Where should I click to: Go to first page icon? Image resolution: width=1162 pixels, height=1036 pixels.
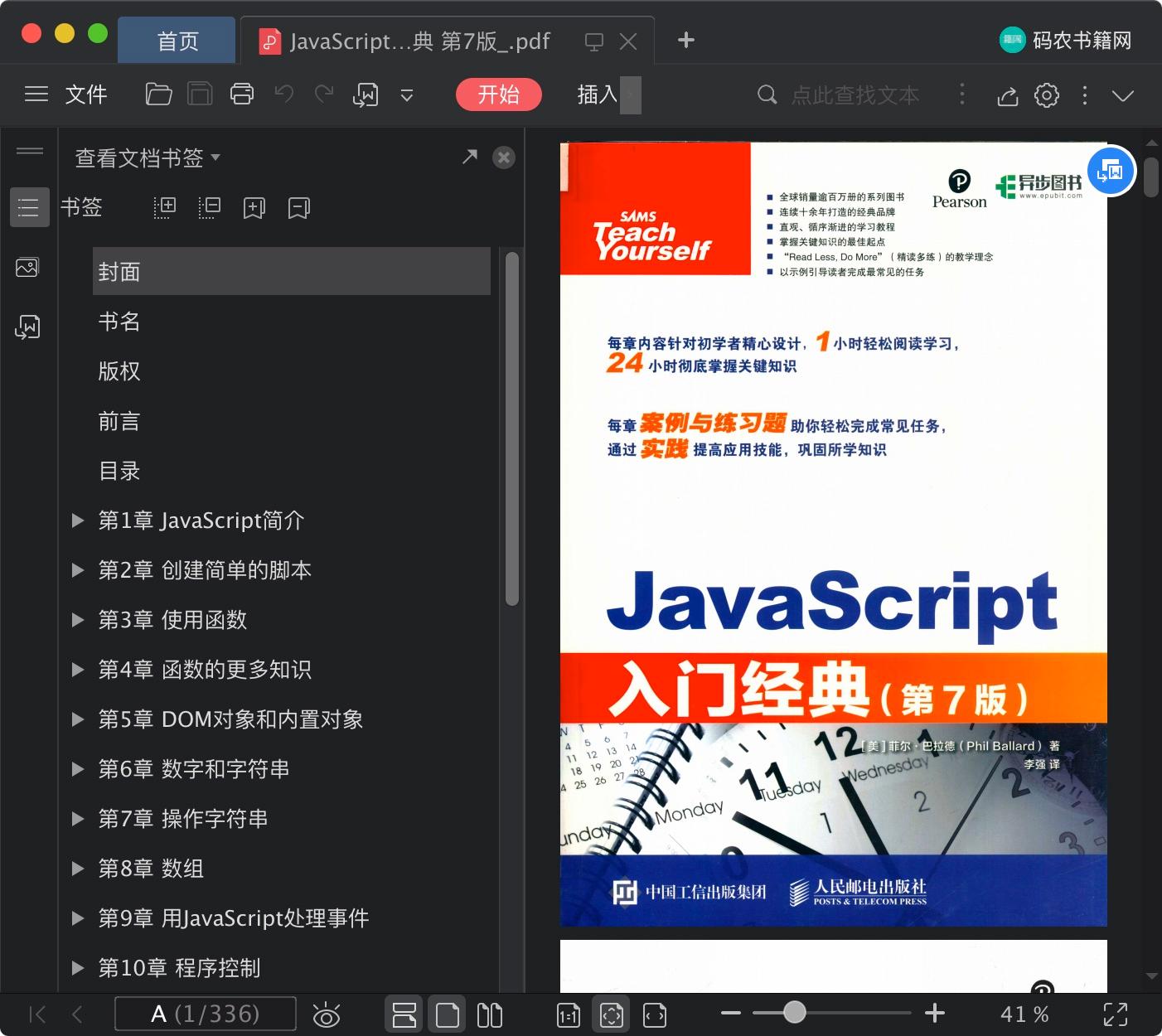[37, 1014]
